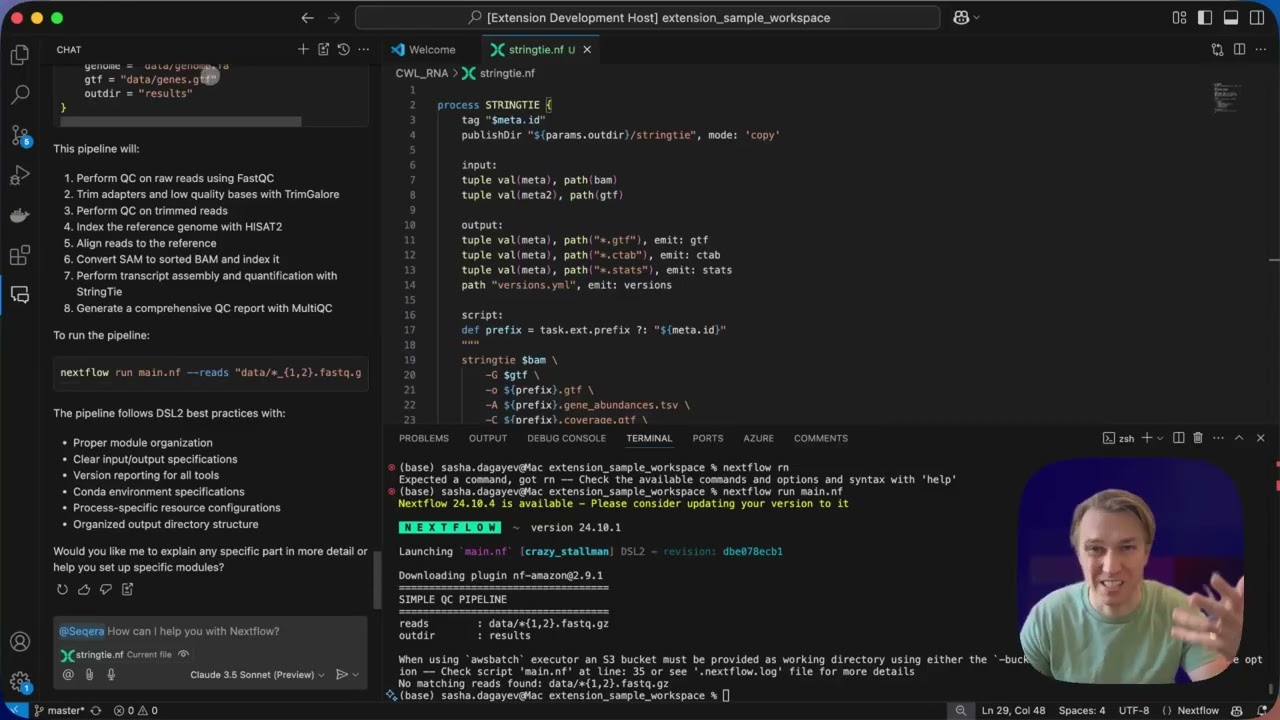Click CWL_RNA breadcrumb folder
The width and height of the screenshot is (1280, 720).
click(x=421, y=73)
